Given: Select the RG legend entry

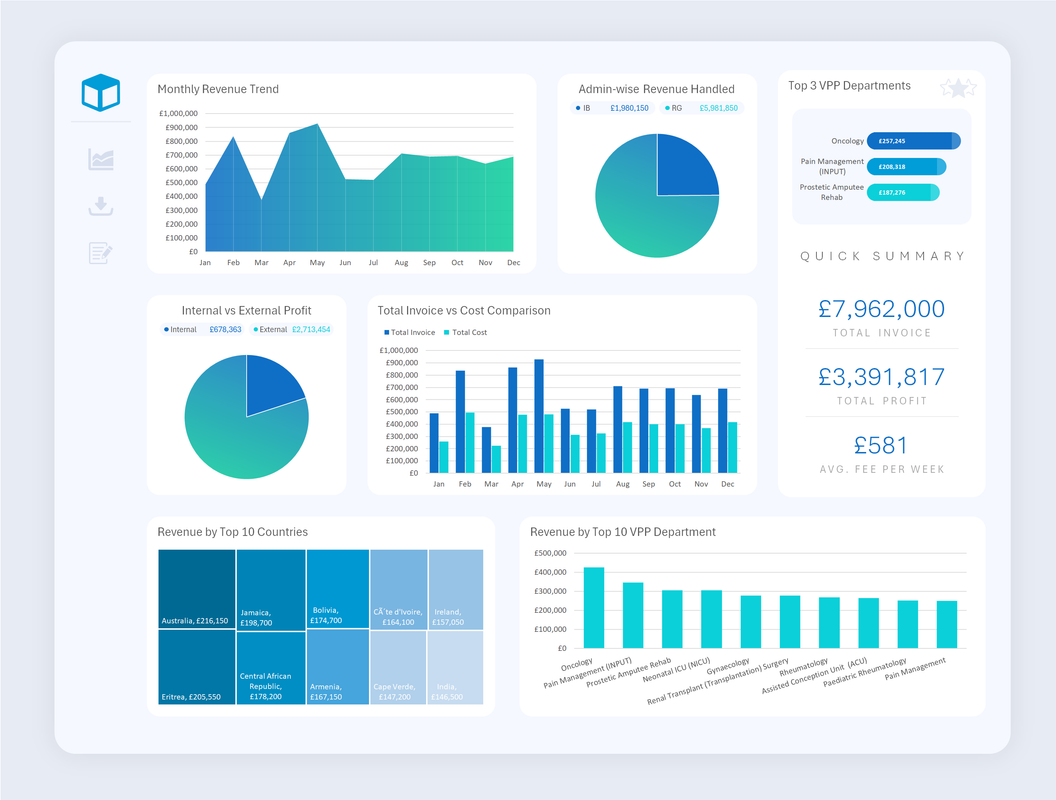Looking at the screenshot, I should click(701, 108).
